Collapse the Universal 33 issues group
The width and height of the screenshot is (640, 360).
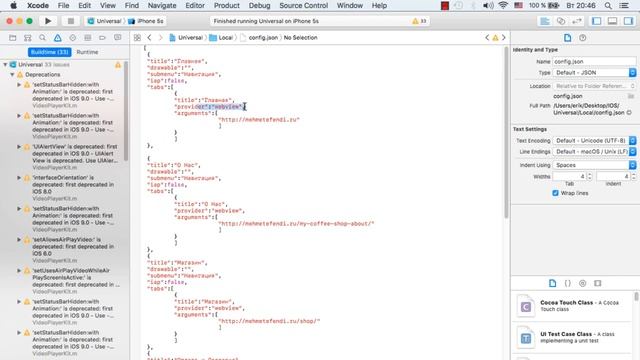[x=5, y=64]
